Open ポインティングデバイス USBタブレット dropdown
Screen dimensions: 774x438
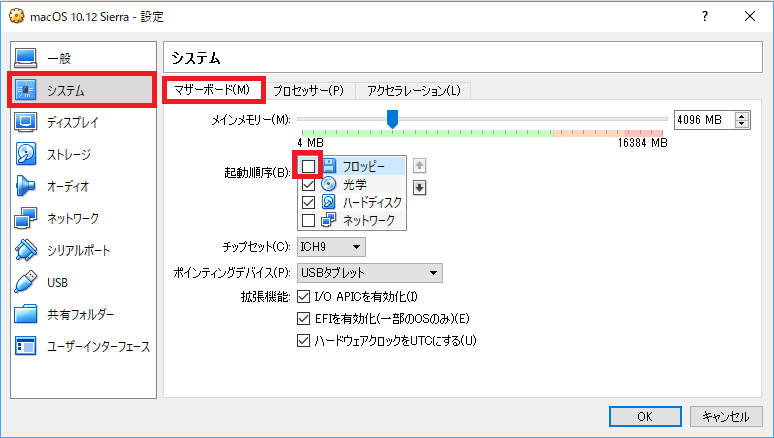pos(370,273)
